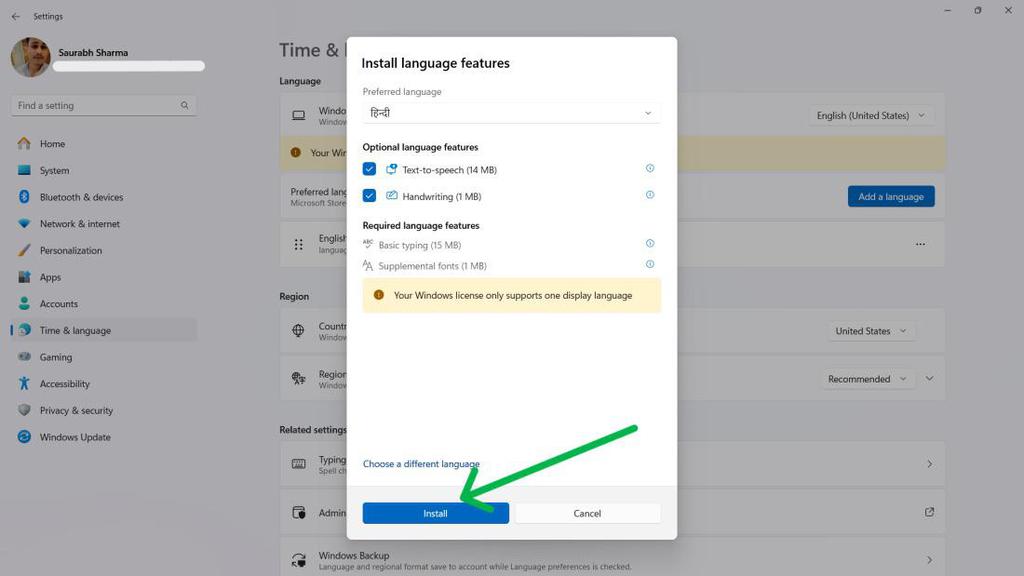Open the United States country dropdown
The height and width of the screenshot is (576, 1024).
[871, 331]
